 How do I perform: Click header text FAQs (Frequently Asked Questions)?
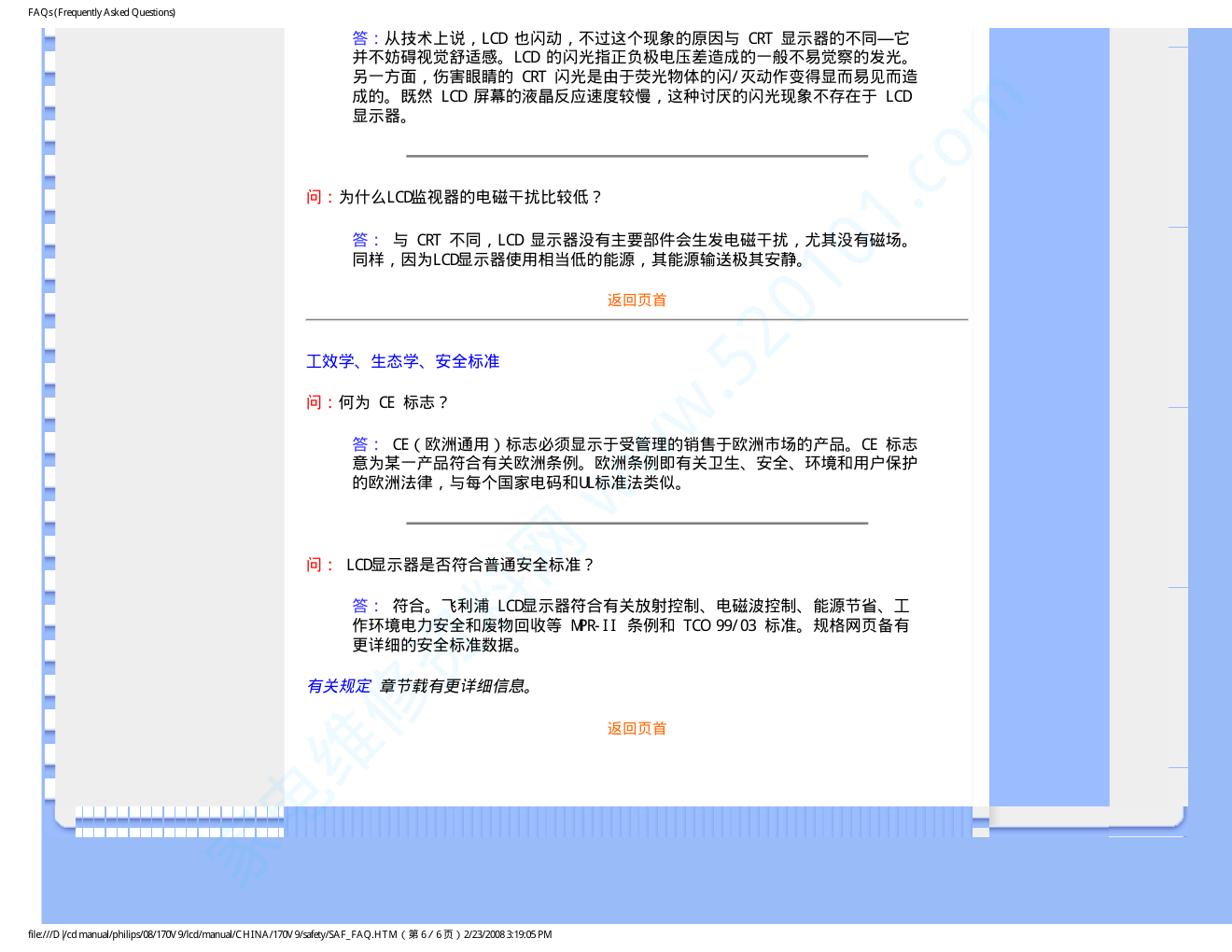pyautogui.click(x=102, y=12)
